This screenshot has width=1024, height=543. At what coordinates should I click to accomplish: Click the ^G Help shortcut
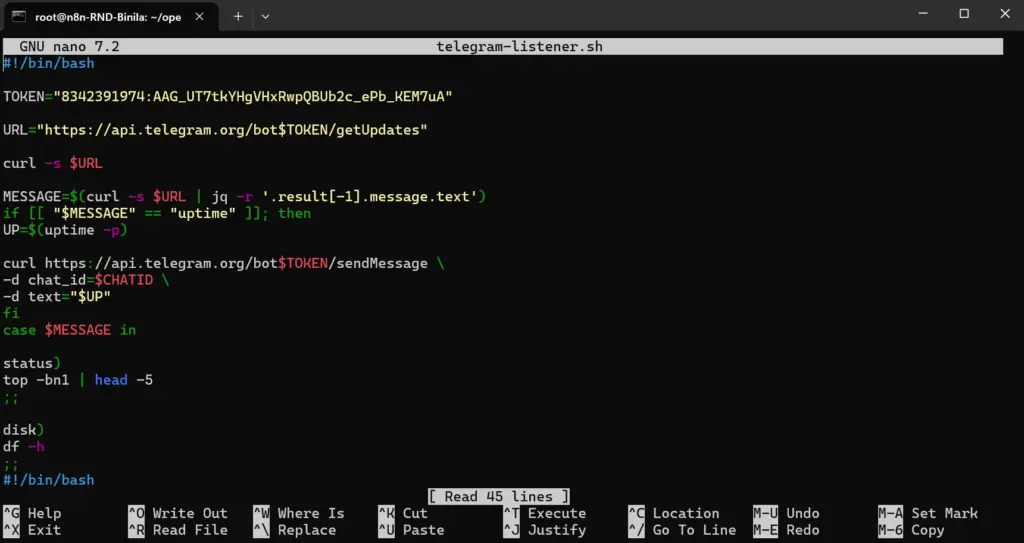click(x=32, y=514)
